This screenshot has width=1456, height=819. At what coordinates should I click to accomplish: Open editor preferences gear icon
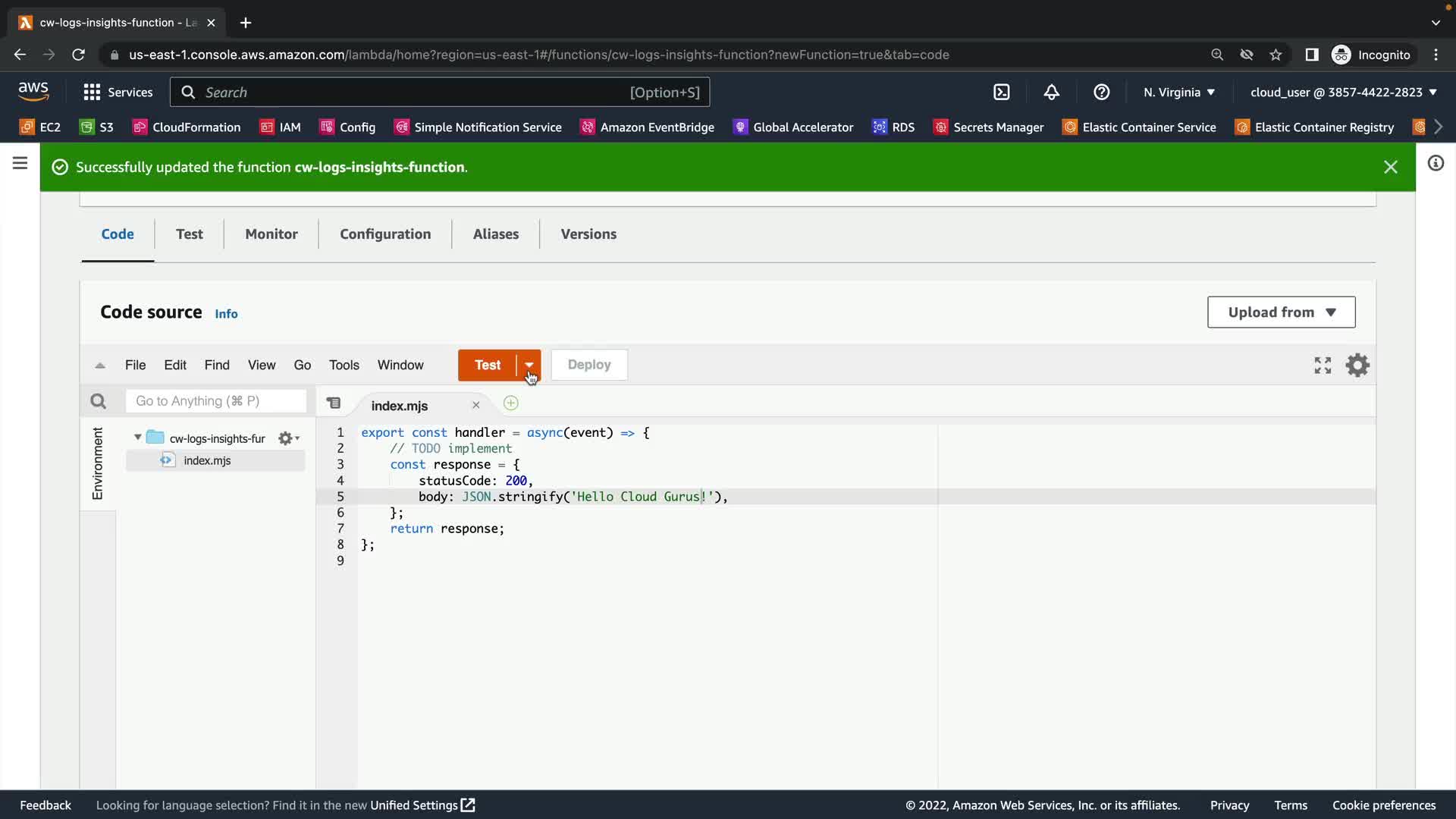click(x=1357, y=366)
